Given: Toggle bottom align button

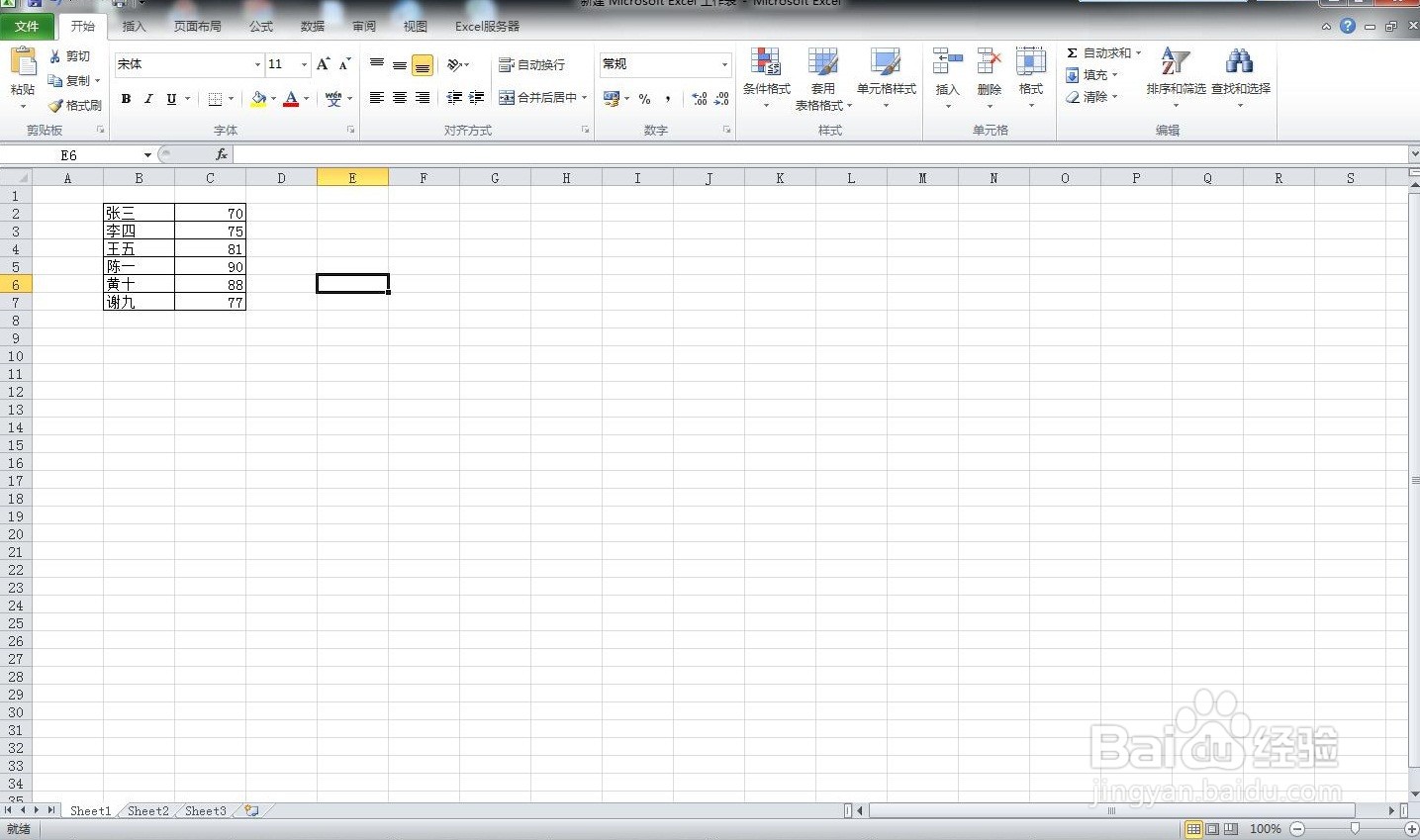Looking at the screenshot, I should click(x=423, y=65).
